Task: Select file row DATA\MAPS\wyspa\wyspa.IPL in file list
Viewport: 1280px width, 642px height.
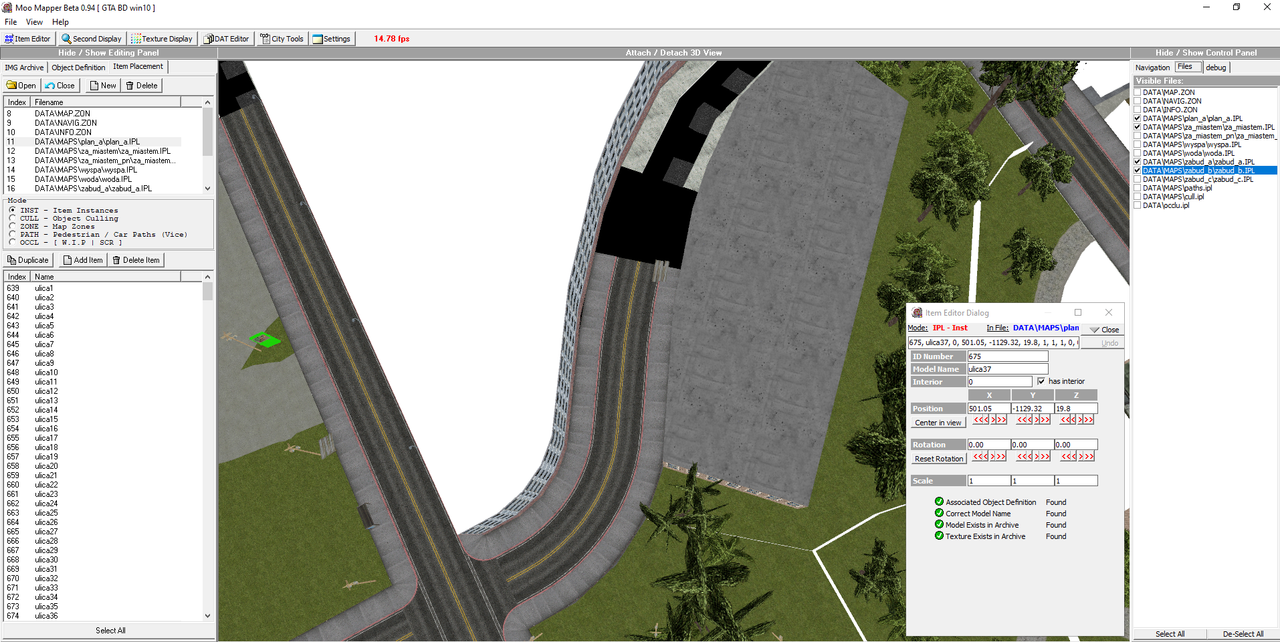Action: tap(102, 170)
